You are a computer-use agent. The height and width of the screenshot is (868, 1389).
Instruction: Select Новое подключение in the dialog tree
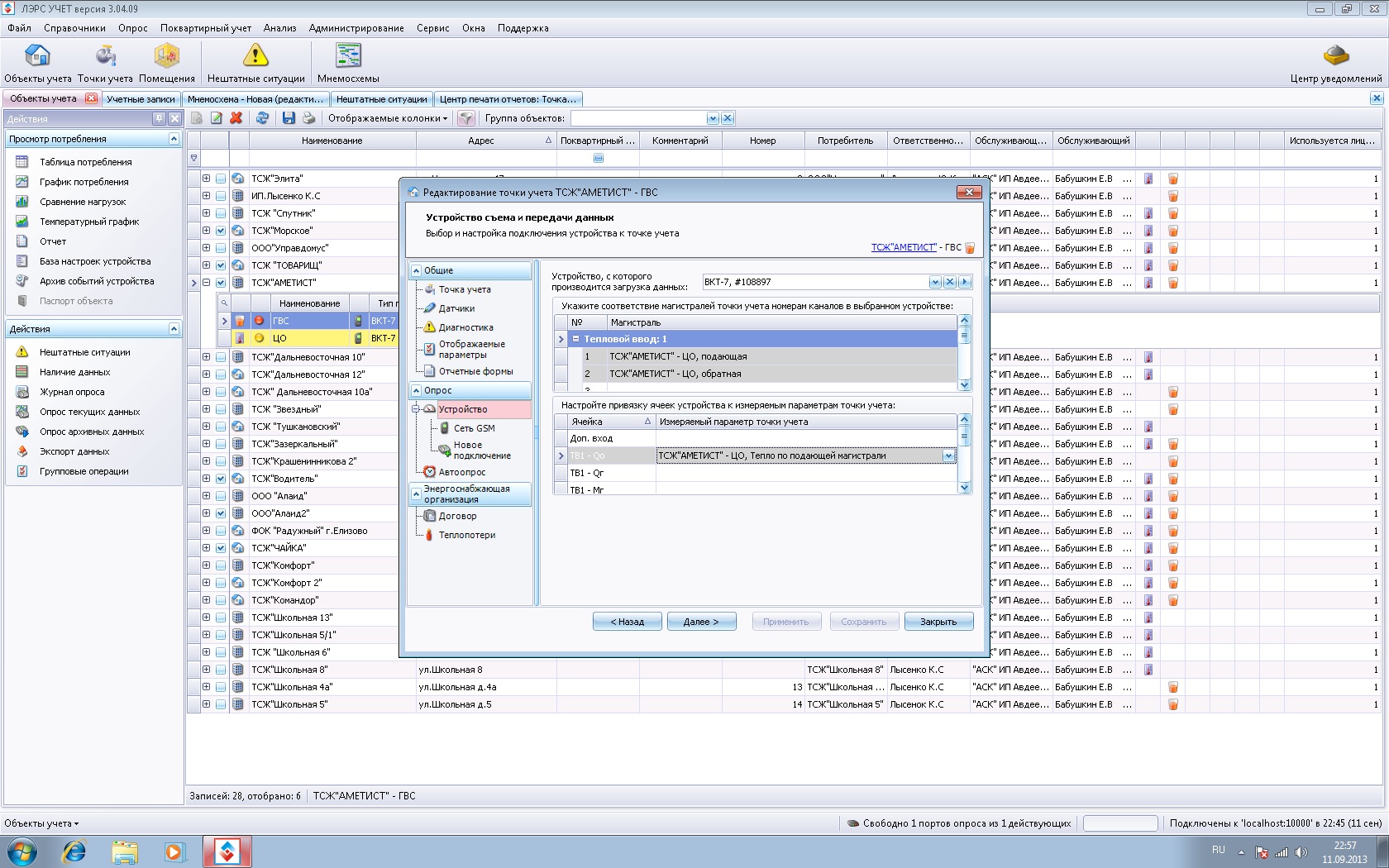pyautogui.click(x=481, y=450)
